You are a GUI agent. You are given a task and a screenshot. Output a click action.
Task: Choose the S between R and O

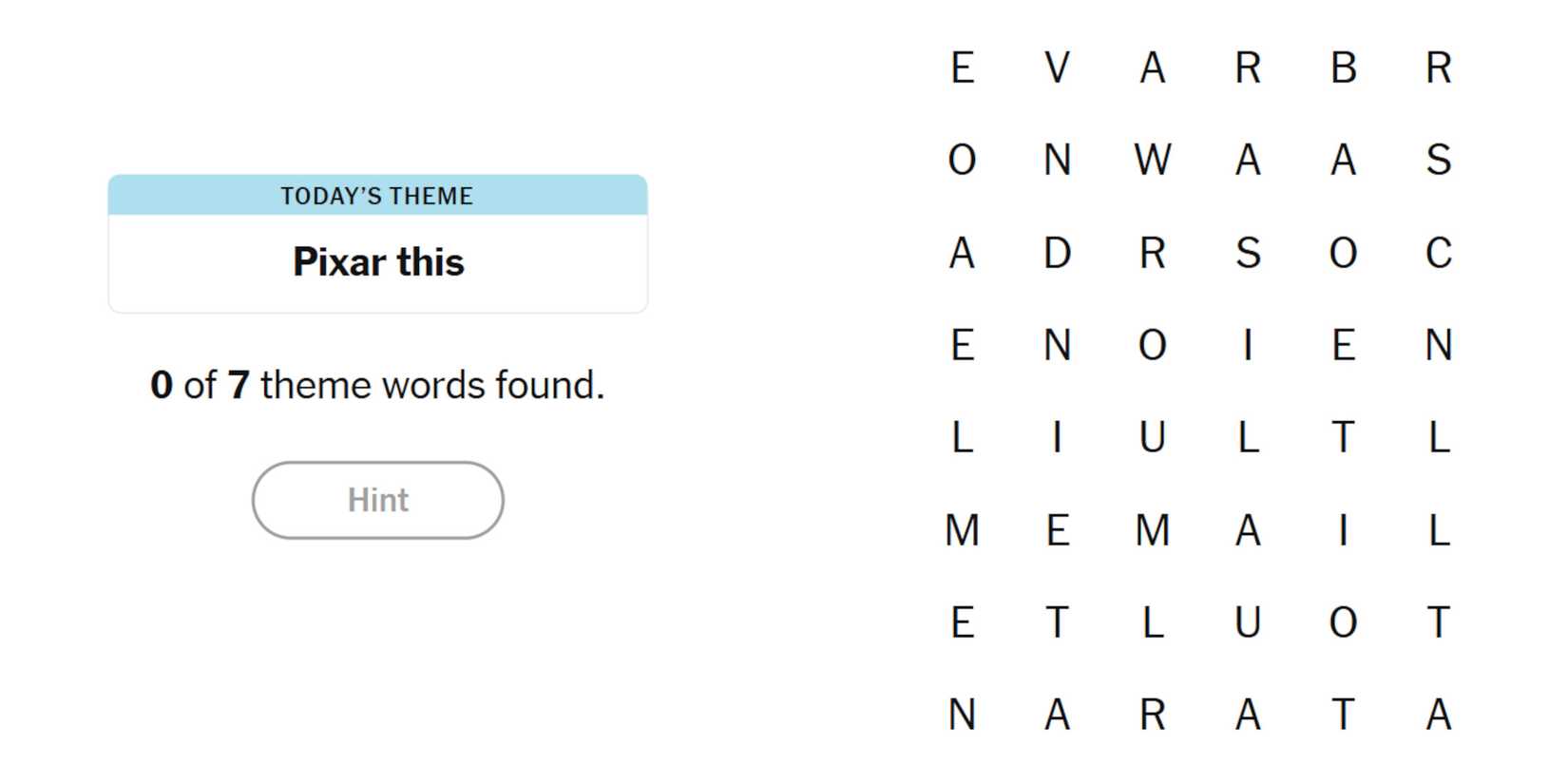pos(1248,253)
